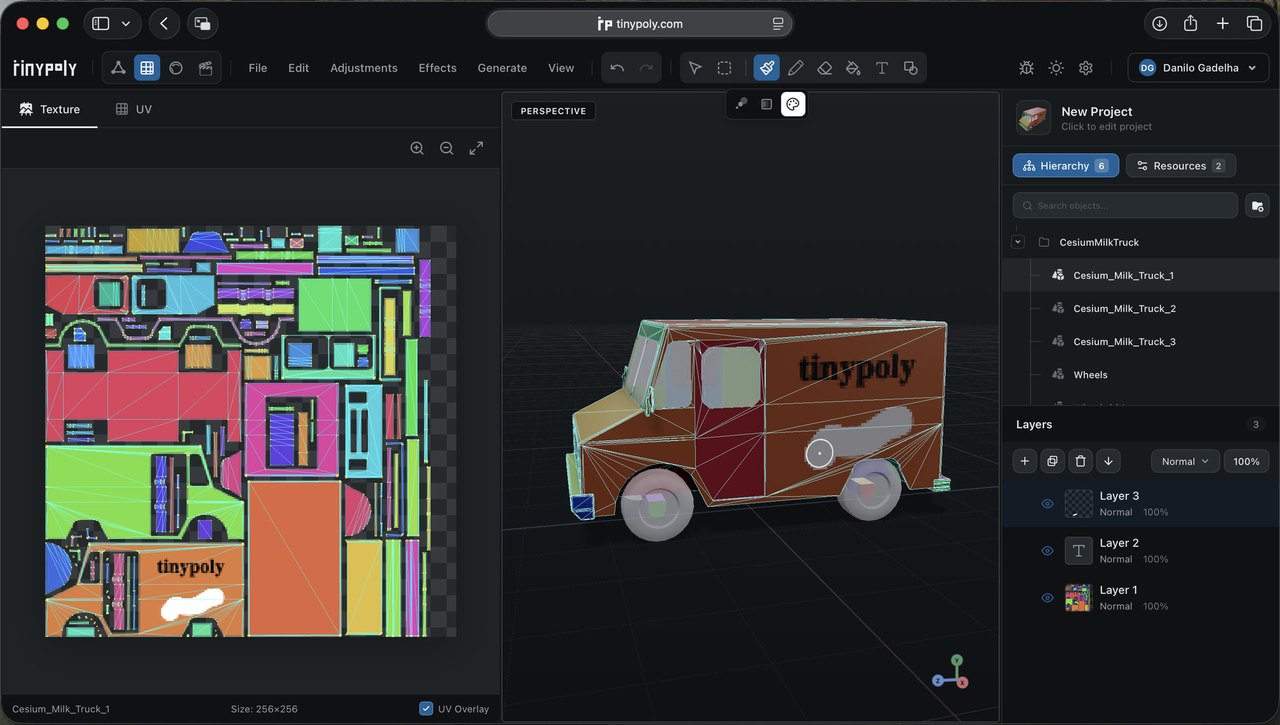Select the mesh vertex mode icon
This screenshot has width=1280, height=725.
118,68
